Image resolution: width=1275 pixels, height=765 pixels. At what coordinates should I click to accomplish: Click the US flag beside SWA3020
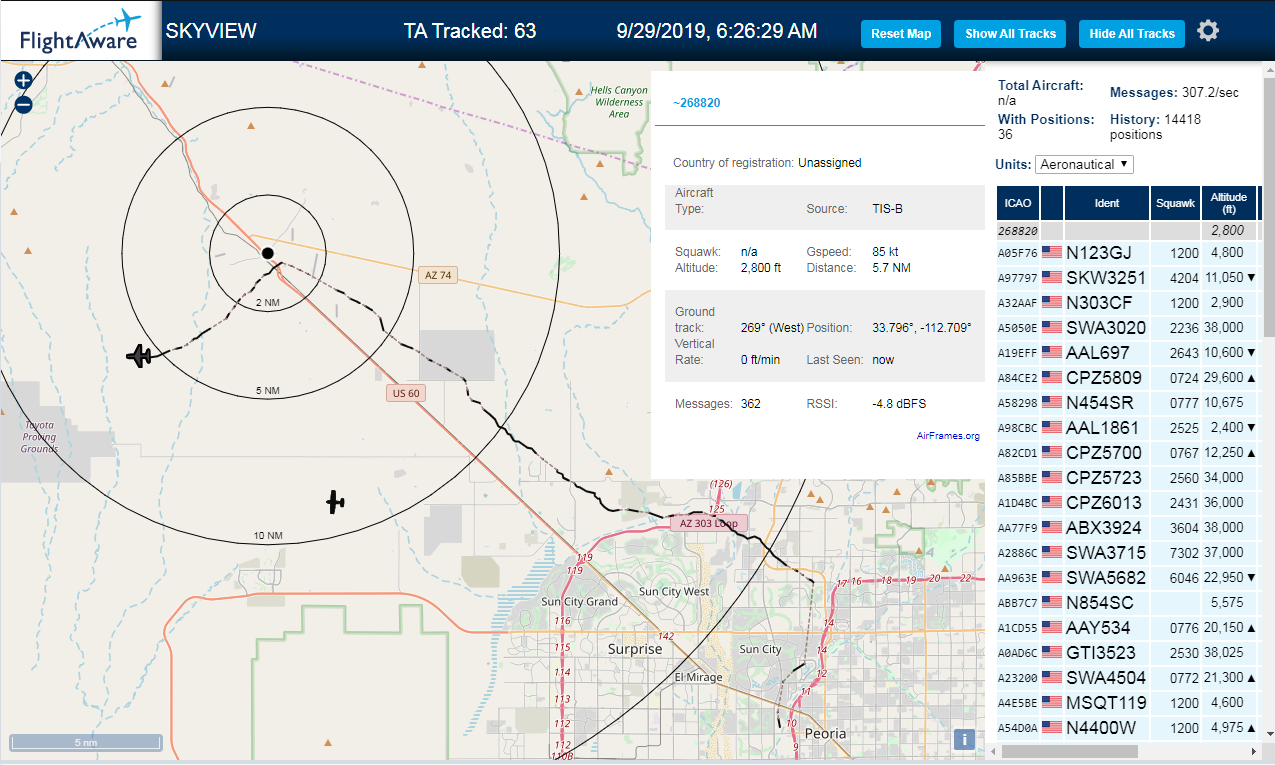[1051, 328]
